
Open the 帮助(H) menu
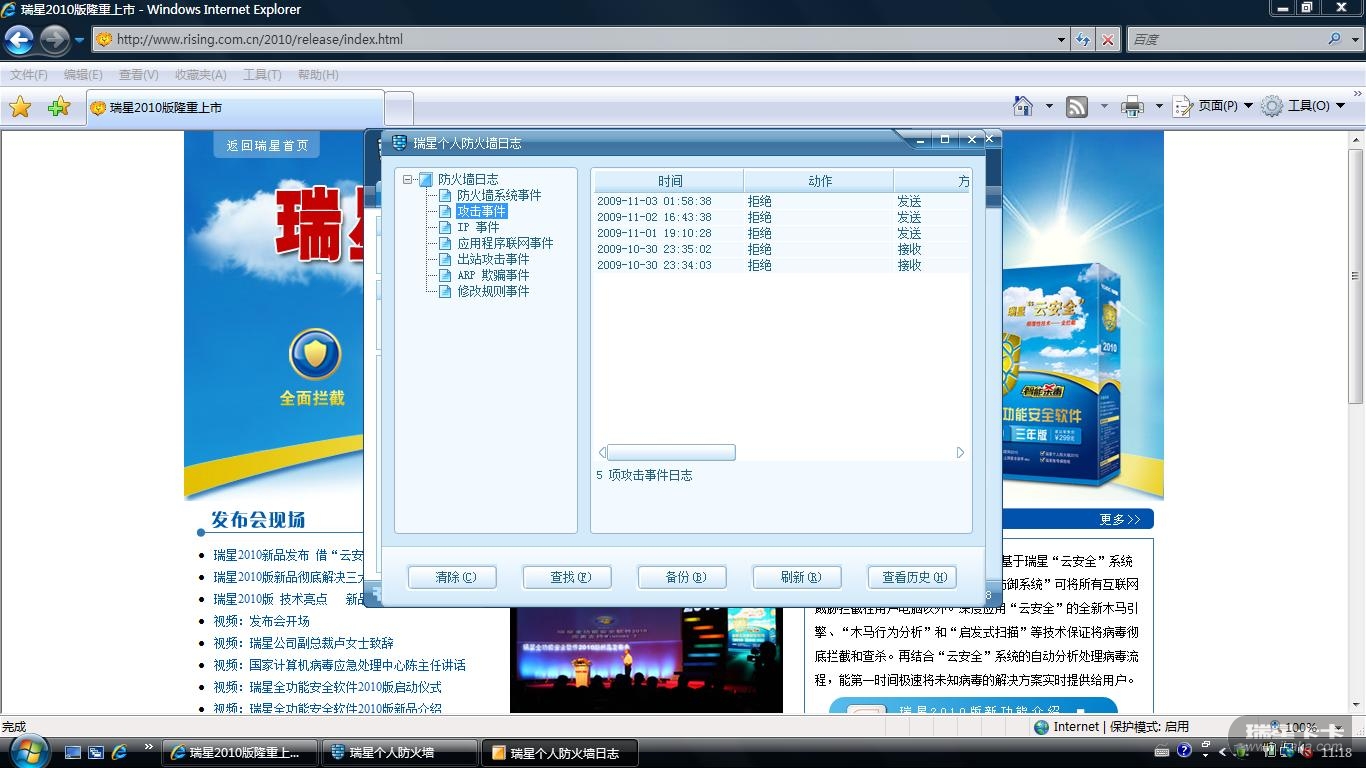(x=318, y=75)
